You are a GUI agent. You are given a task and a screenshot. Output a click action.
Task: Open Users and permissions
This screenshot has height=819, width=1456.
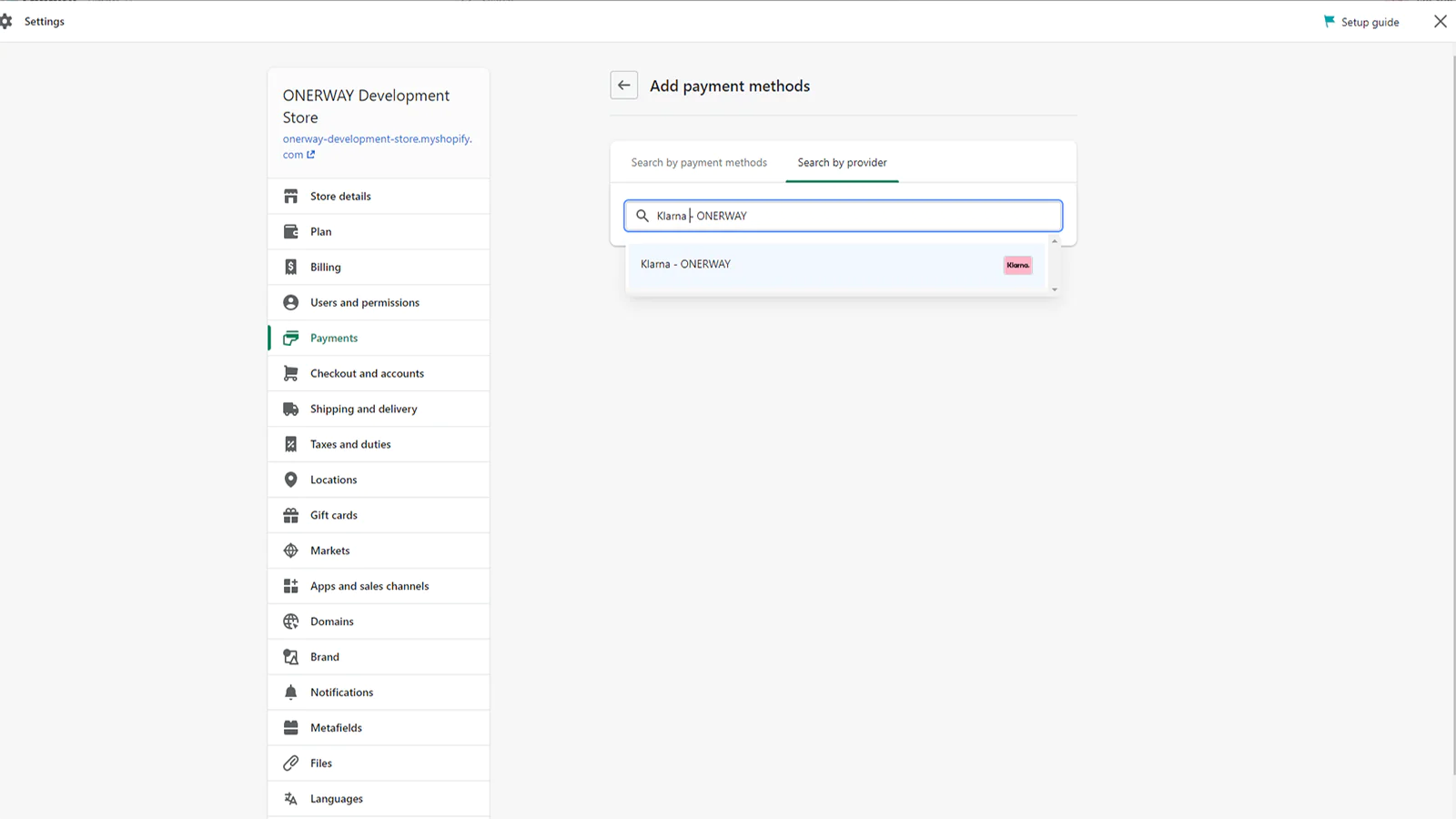pos(379,303)
